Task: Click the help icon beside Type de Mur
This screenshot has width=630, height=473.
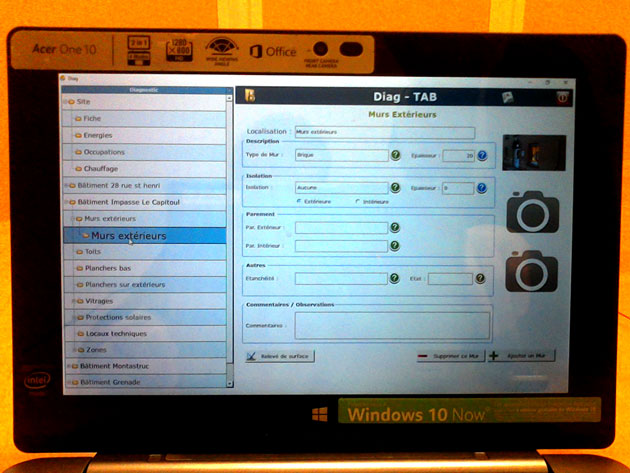Action: (x=395, y=155)
